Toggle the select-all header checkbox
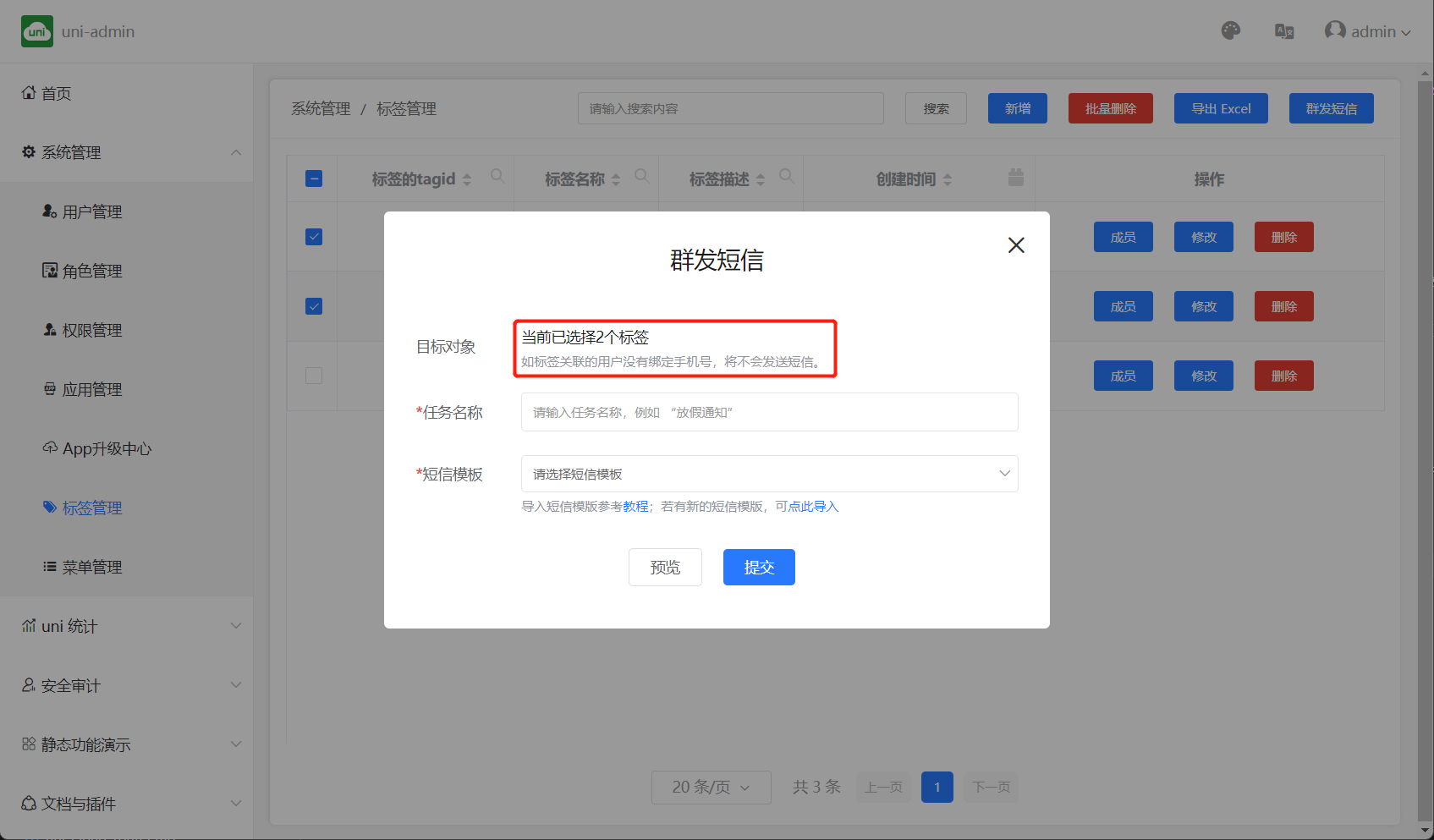This screenshot has height=840, width=1434. click(314, 178)
